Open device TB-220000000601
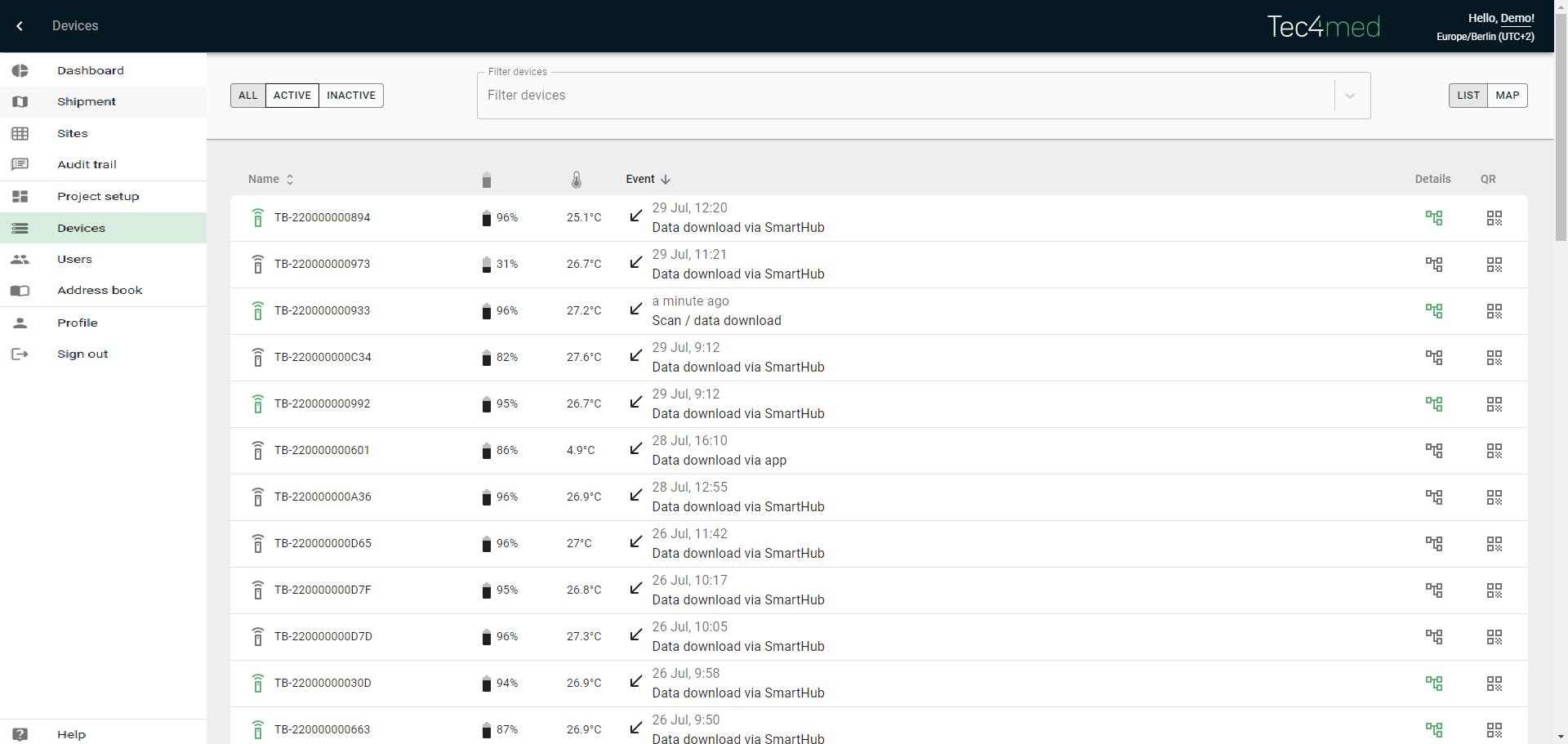This screenshot has height=744, width=1568. 322,451
